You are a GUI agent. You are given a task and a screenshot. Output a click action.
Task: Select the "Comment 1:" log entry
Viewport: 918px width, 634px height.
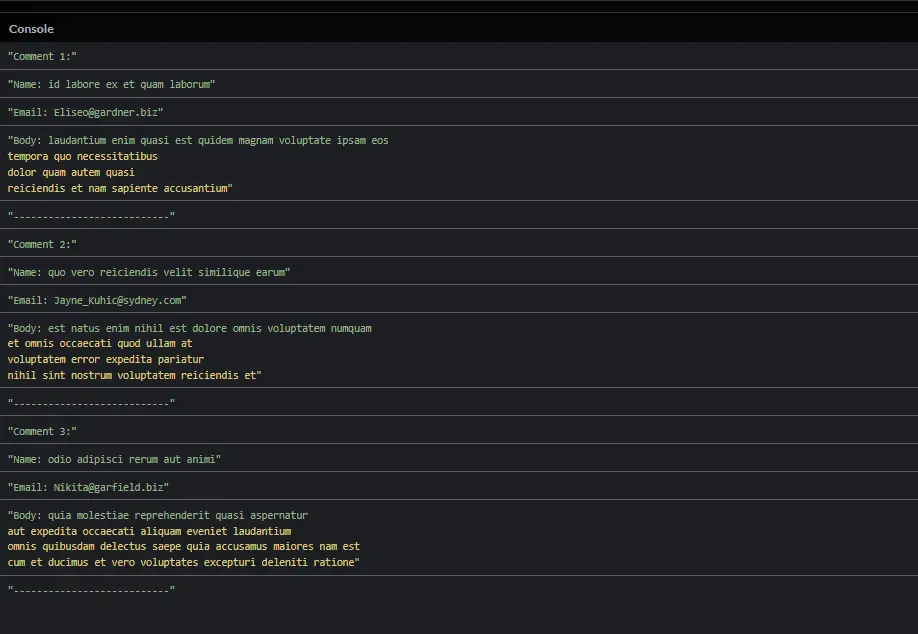42,57
